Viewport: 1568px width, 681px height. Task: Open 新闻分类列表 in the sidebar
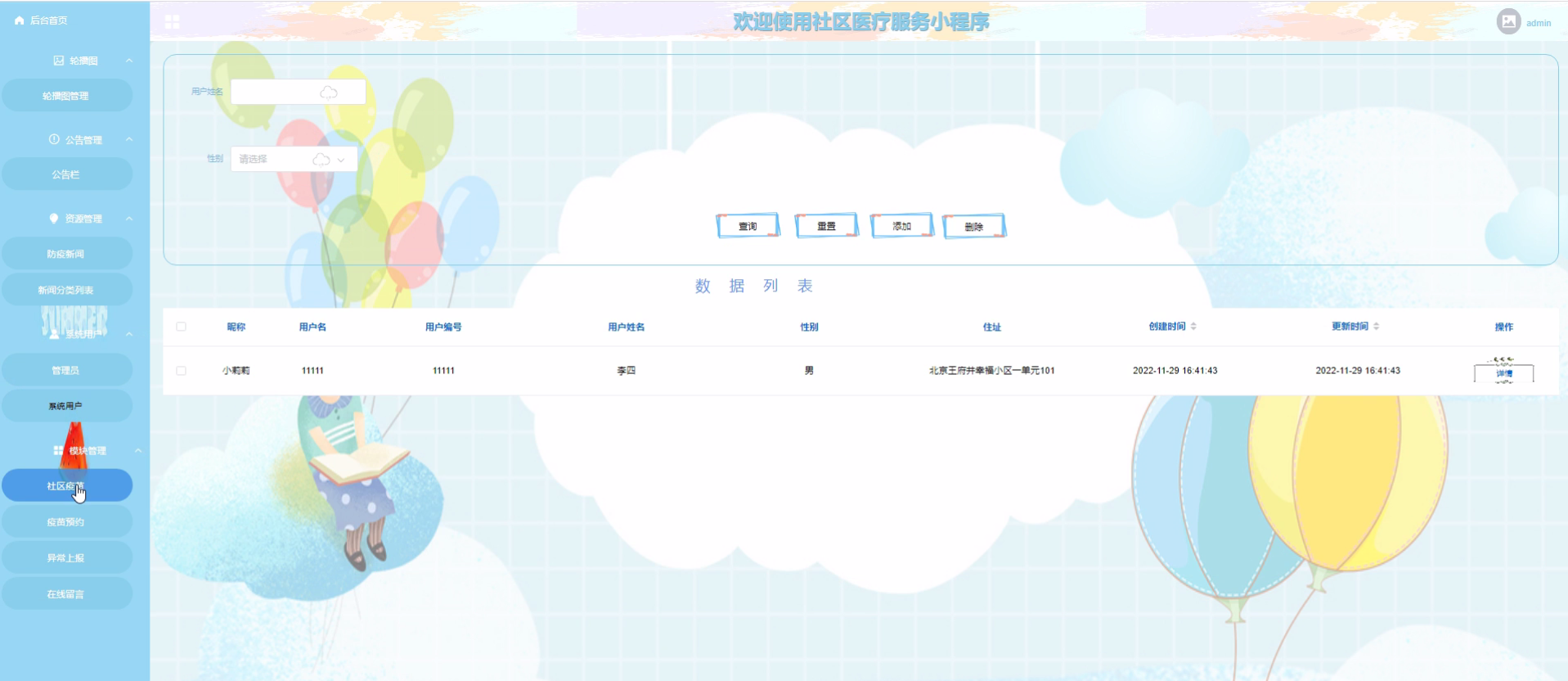tap(66, 290)
